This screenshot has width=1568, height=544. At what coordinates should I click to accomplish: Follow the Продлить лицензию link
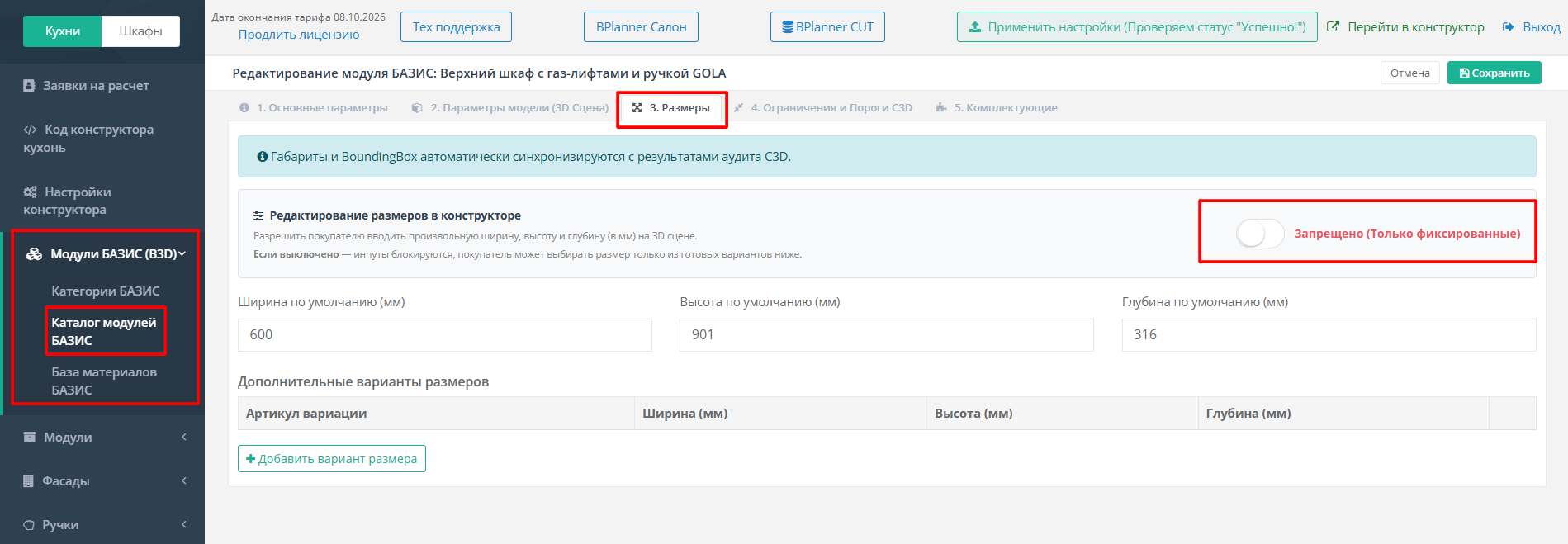tap(299, 35)
